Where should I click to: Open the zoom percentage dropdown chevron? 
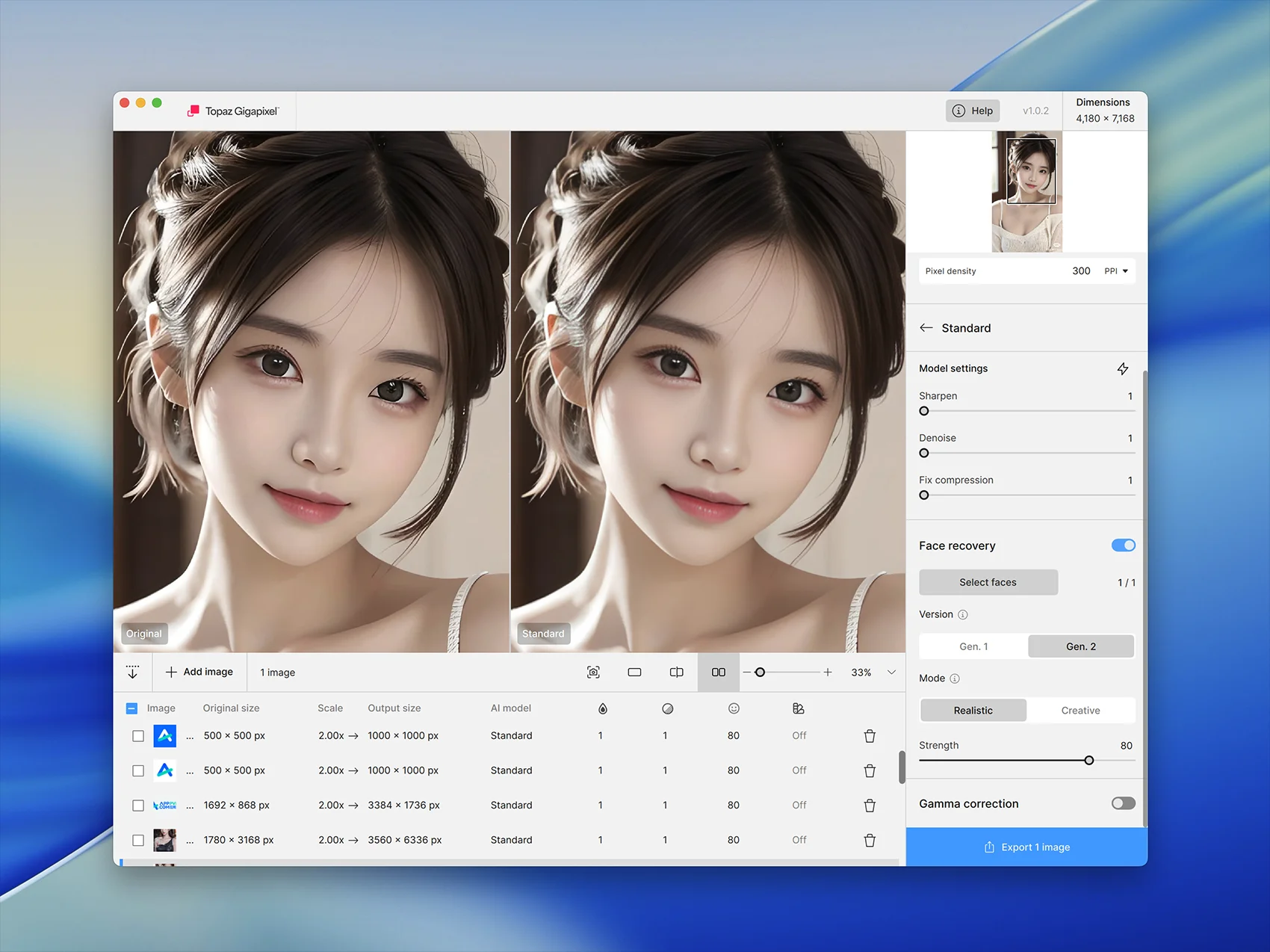point(891,673)
